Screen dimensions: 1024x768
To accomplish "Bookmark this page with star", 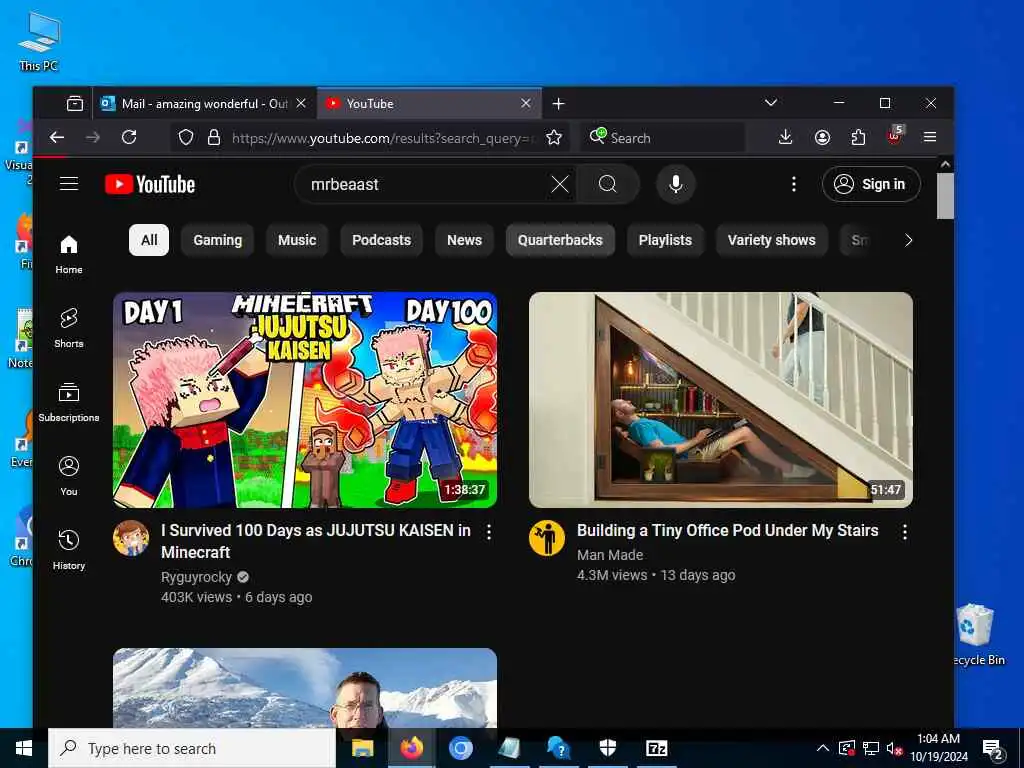I will [x=554, y=137].
